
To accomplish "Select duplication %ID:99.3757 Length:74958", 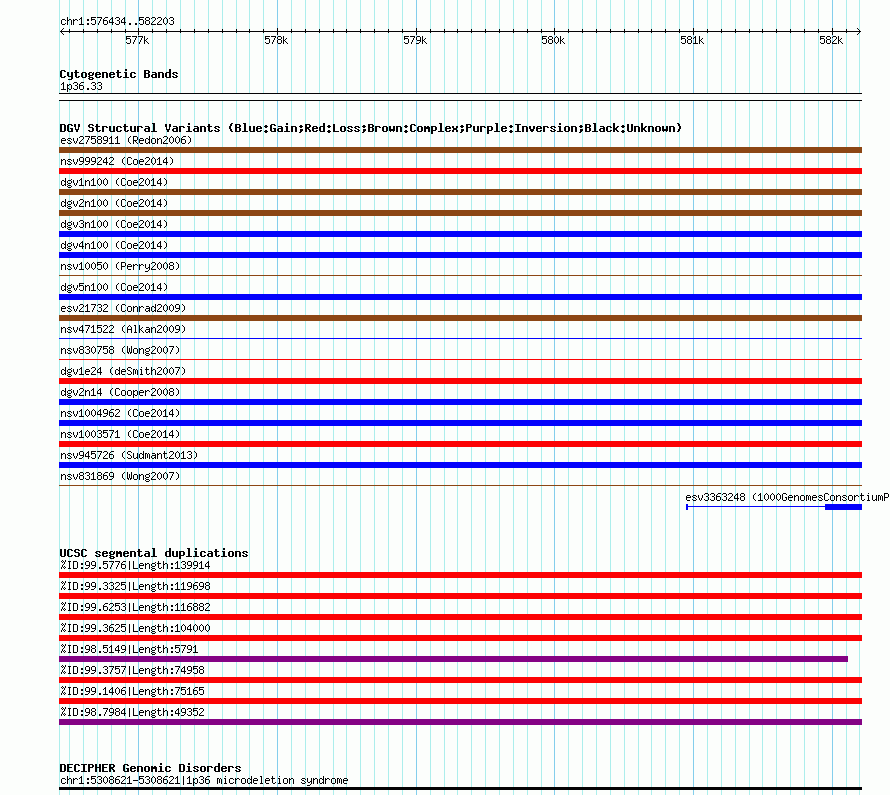I will tap(132, 670).
